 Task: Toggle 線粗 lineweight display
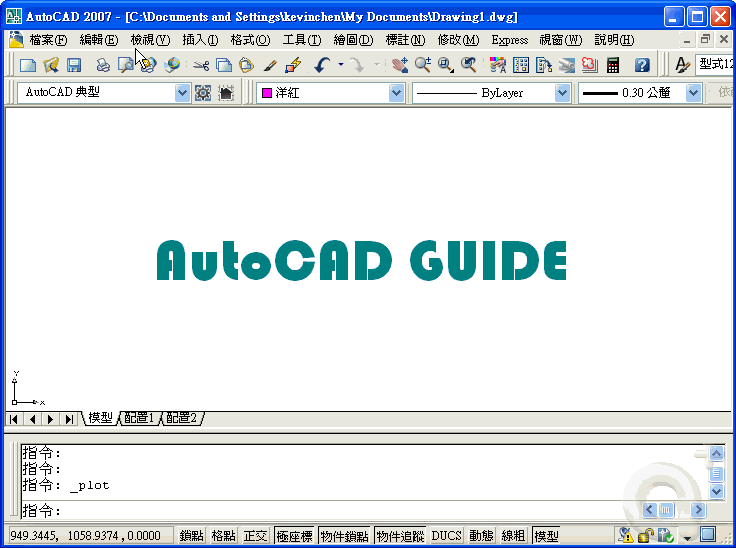tap(513, 535)
